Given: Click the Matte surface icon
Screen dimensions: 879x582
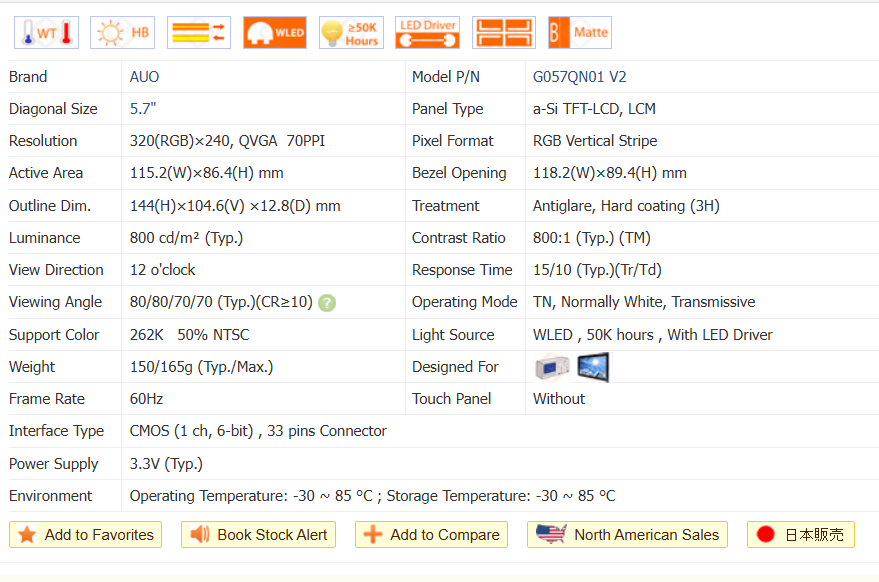Looking at the screenshot, I should [x=579, y=33].
